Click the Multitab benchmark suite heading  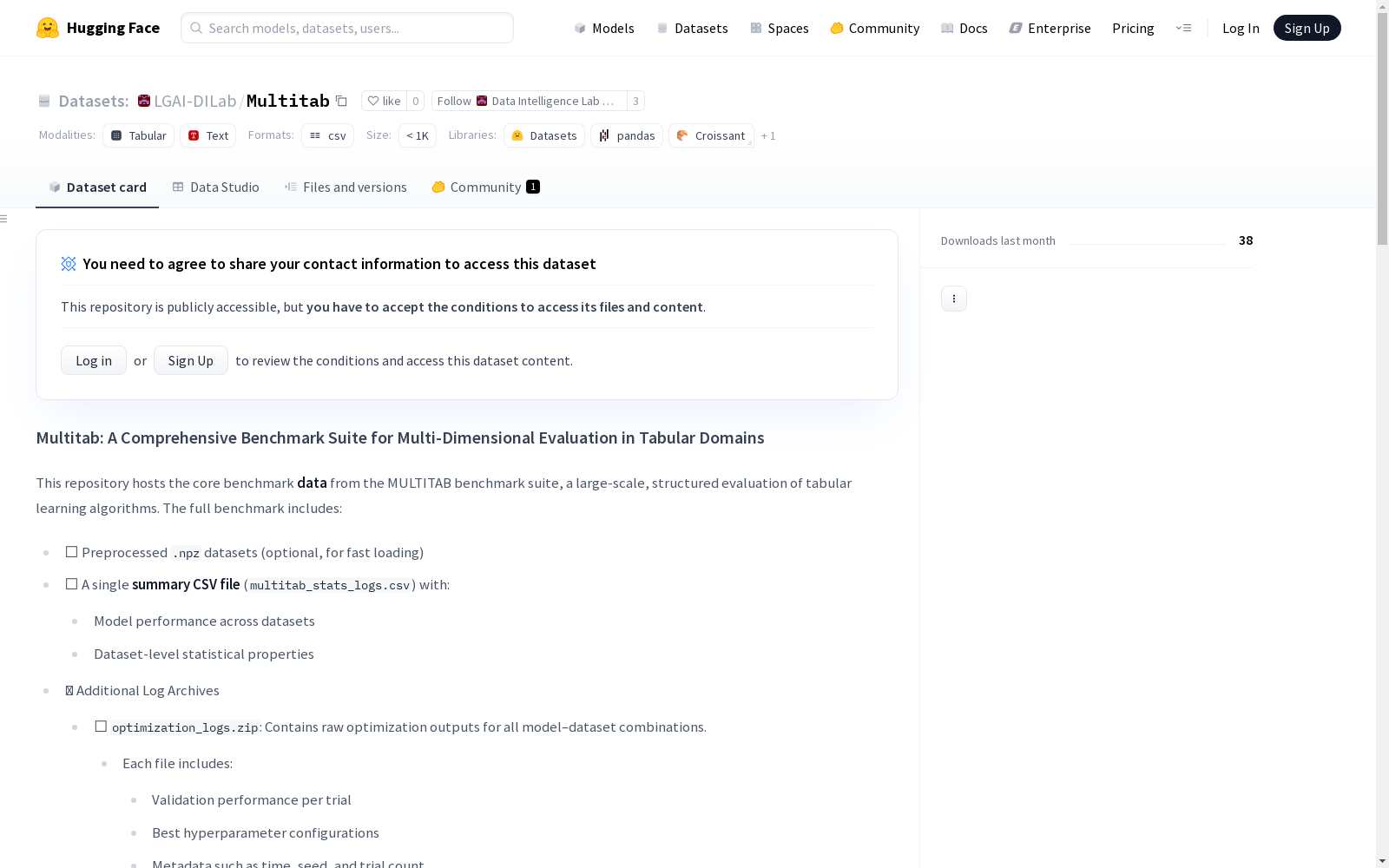(x=400, y=437)
